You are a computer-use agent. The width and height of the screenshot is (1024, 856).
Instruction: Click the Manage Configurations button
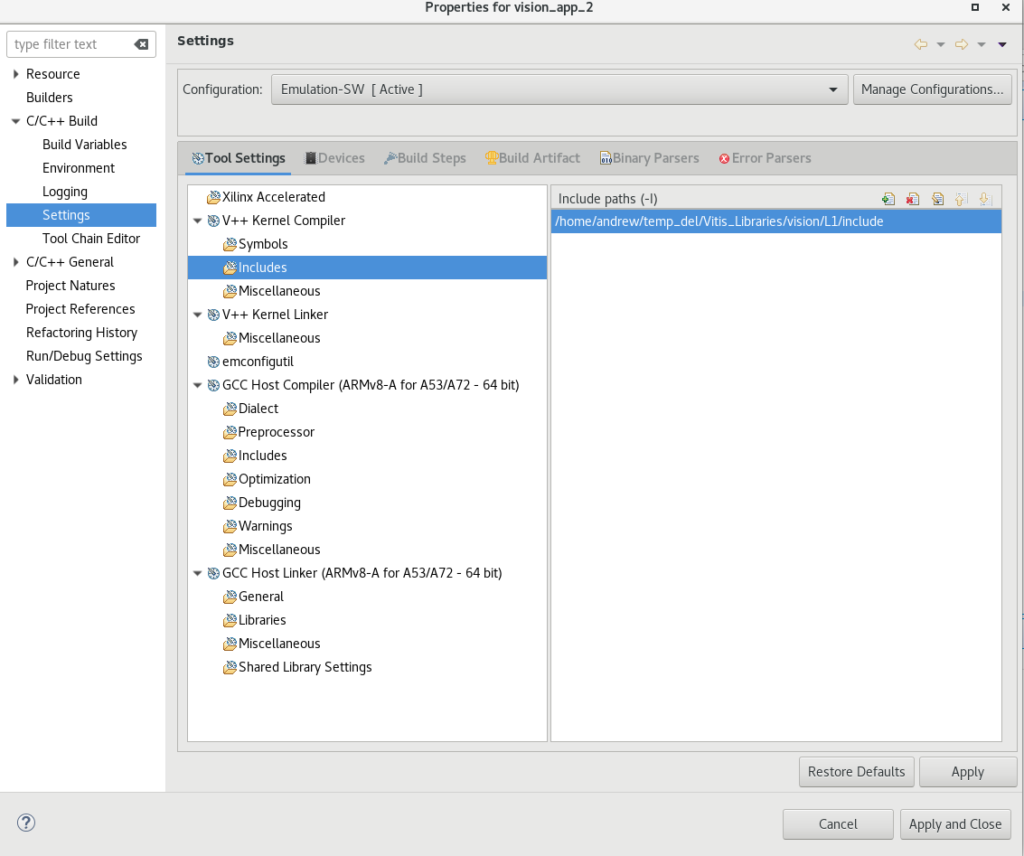click(932, 89)
